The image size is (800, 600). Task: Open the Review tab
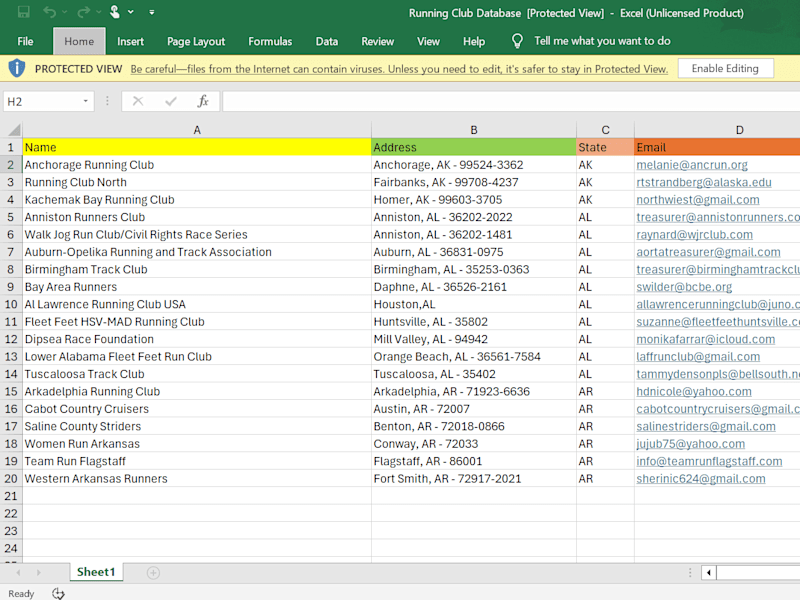click(x=378, y=41)
